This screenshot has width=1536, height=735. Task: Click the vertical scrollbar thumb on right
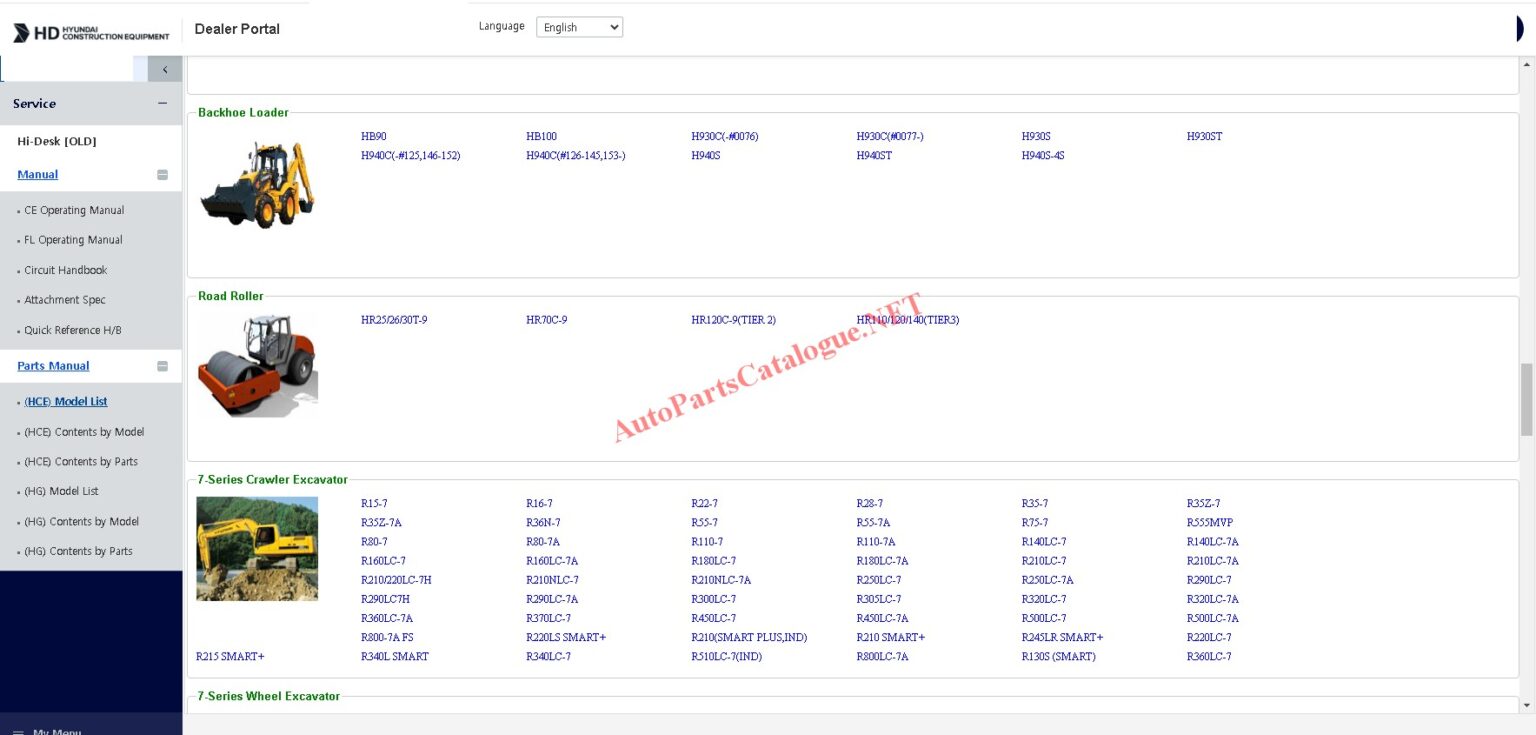click(x=1526, y=399)
